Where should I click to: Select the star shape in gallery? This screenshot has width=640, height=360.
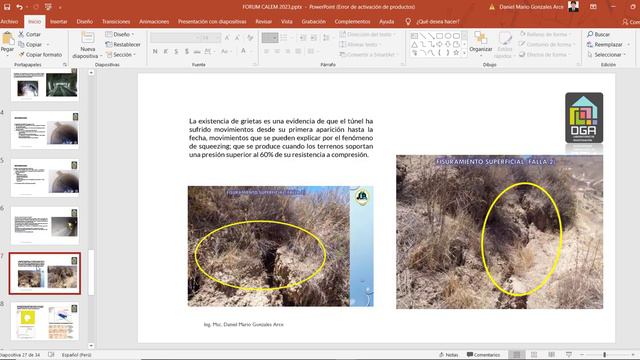456,53
